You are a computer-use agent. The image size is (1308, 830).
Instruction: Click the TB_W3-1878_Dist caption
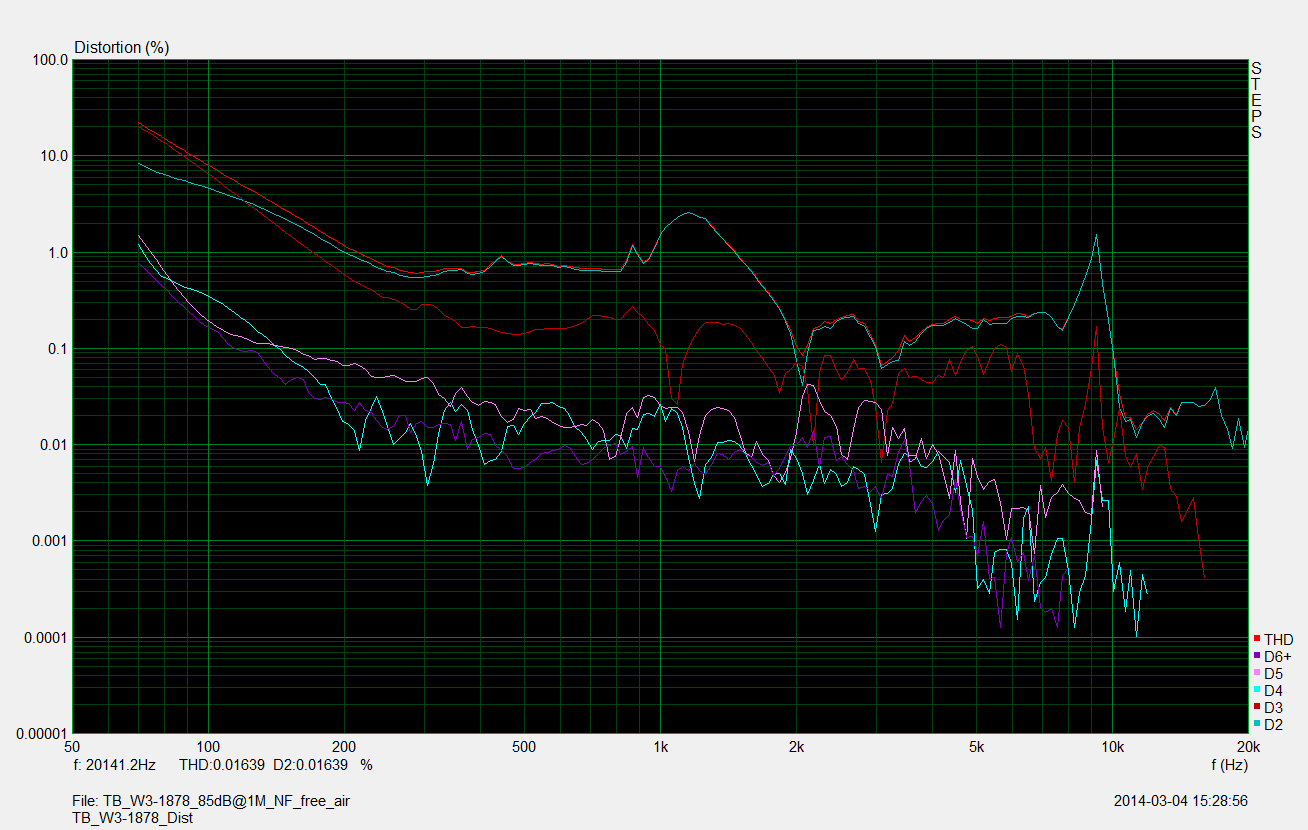click(133, 817)
